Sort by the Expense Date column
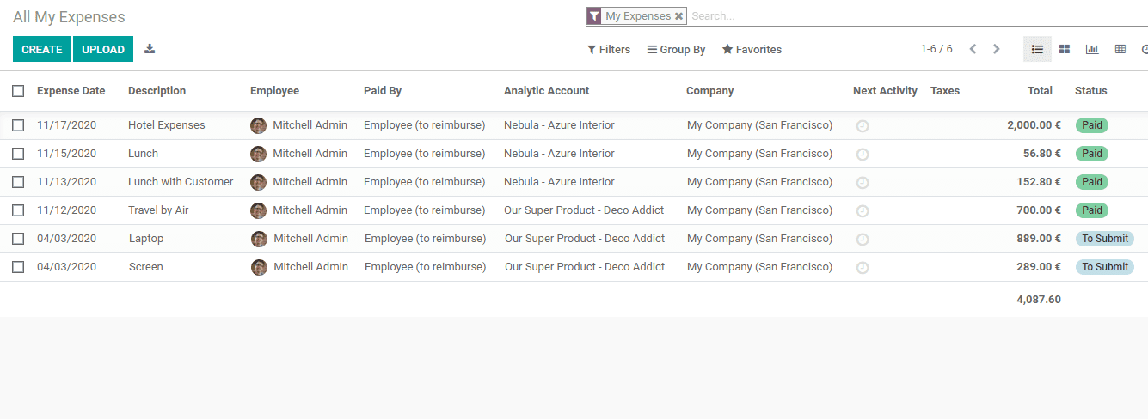 pos(71,91)
